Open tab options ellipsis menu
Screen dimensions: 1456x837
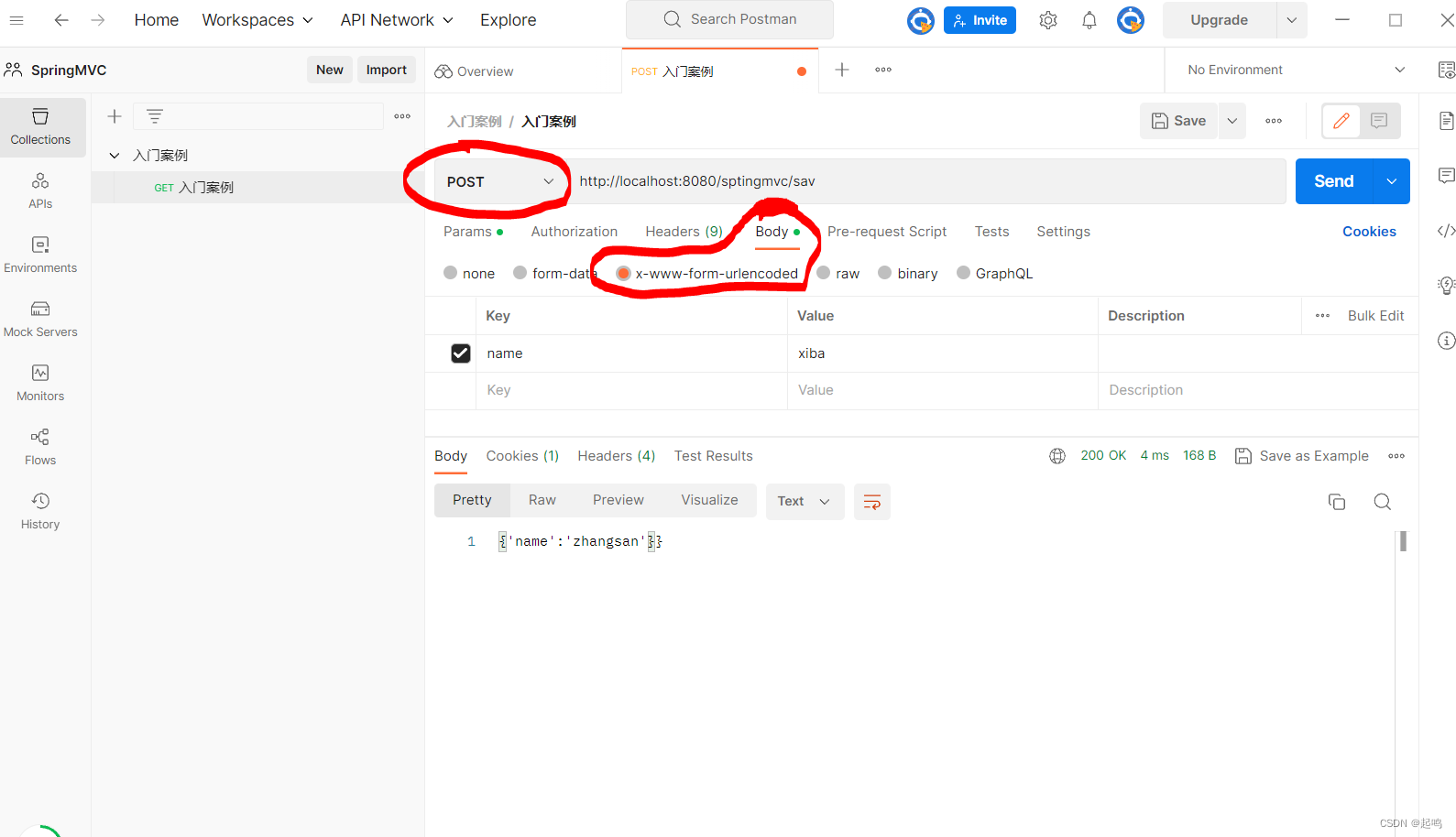(x=883, y=70)
